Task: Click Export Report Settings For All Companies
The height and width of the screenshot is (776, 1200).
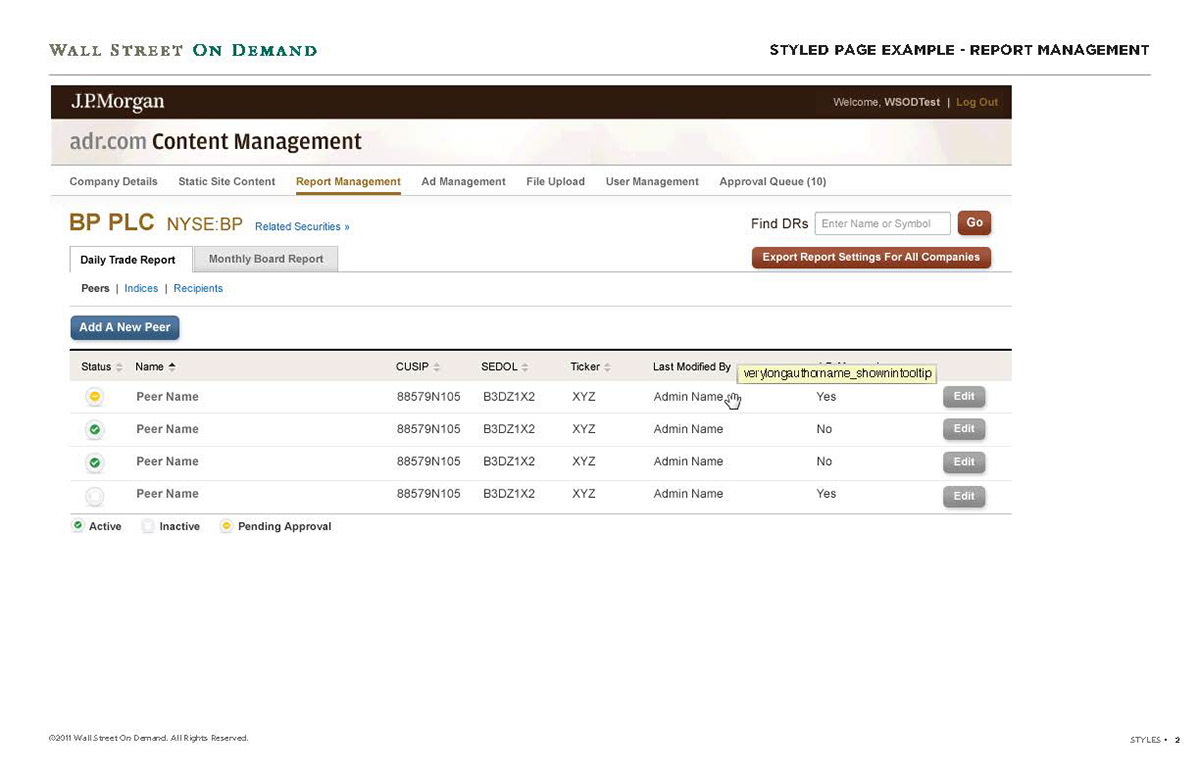Action: click(x=871, y=257)
